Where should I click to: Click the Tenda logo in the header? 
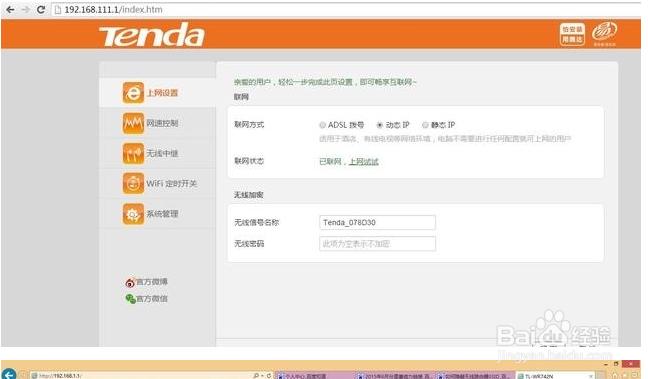[151, 35]
